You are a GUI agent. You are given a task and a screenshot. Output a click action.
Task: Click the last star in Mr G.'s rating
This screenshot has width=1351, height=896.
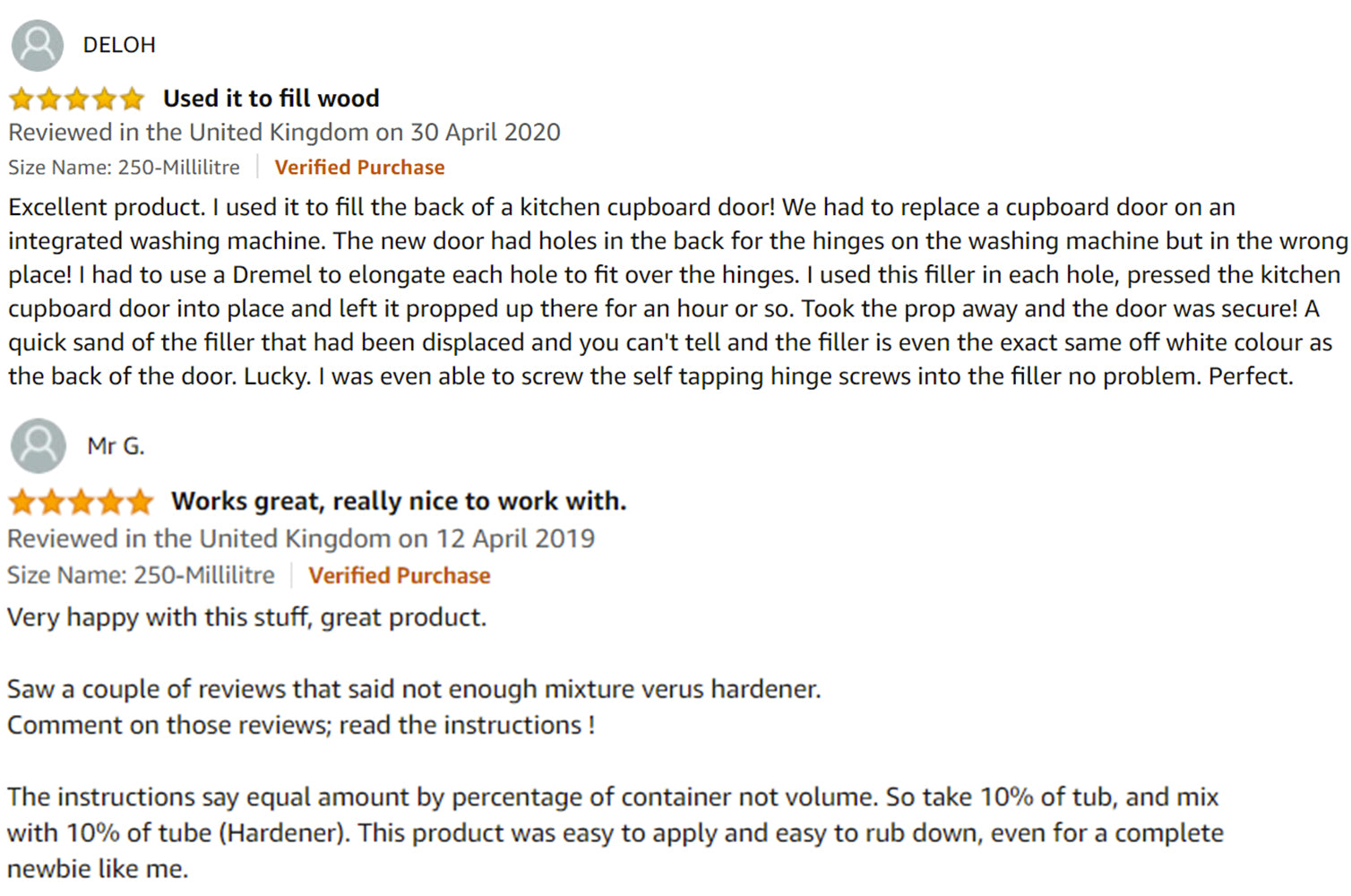pyautogui.click(x=140, y=502)
